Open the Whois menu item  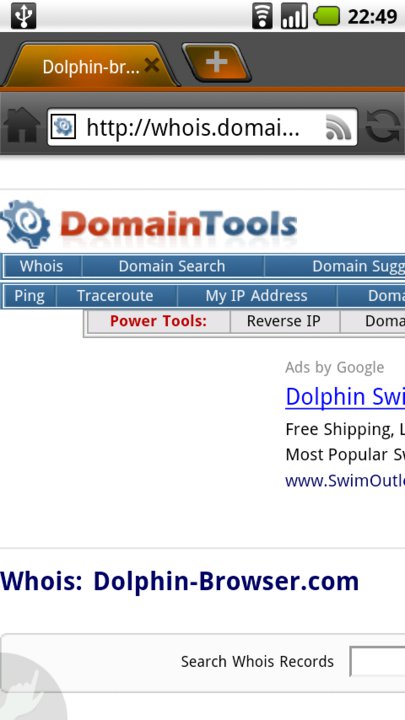pyautogui.click(x=41, y=266)
